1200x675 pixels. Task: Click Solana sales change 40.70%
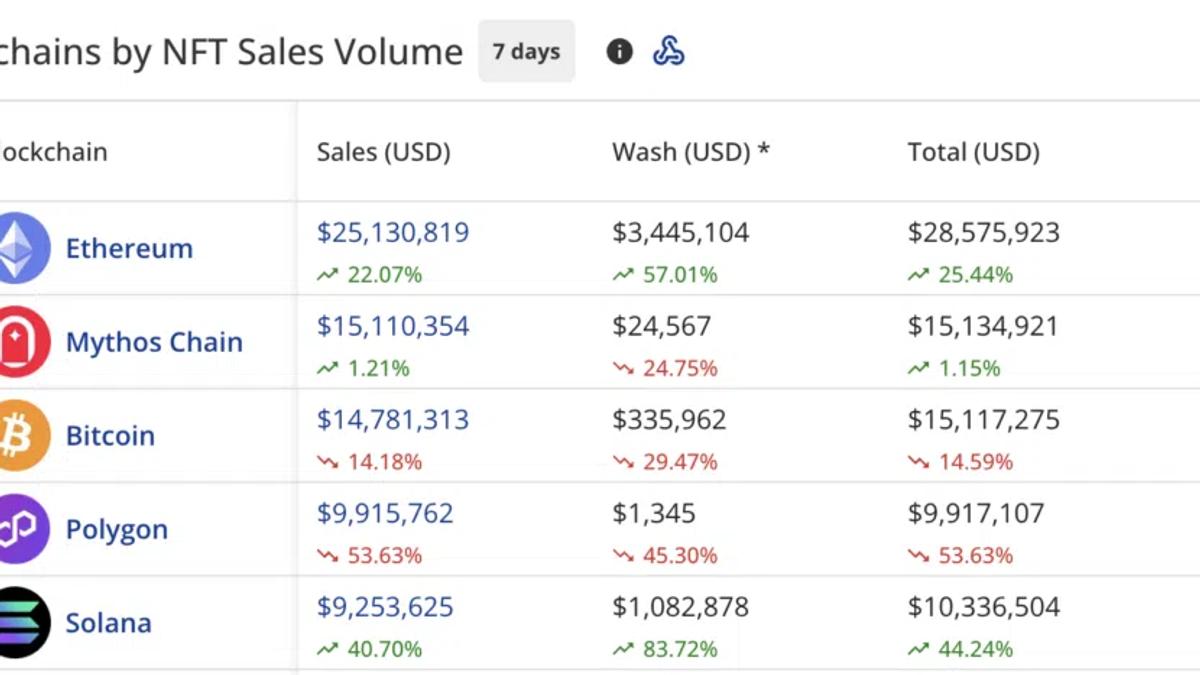coord(370,649)
